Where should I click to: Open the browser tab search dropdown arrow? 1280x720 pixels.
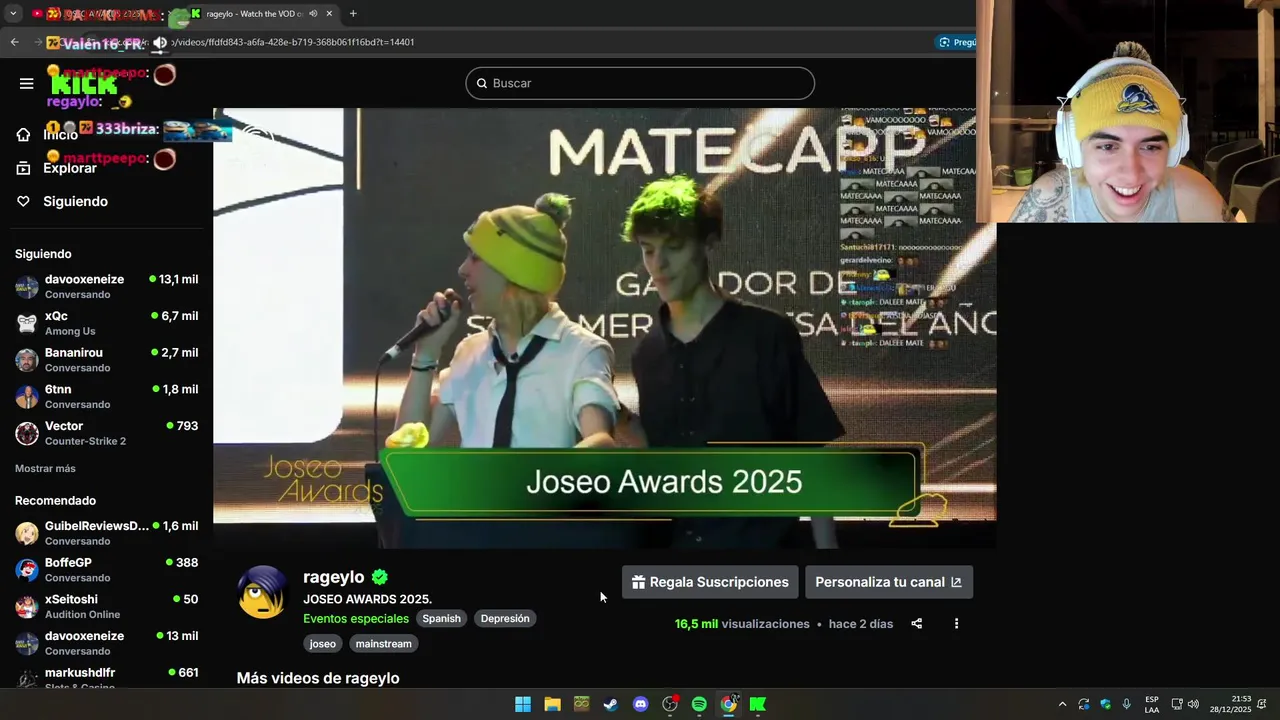[13, 14]
